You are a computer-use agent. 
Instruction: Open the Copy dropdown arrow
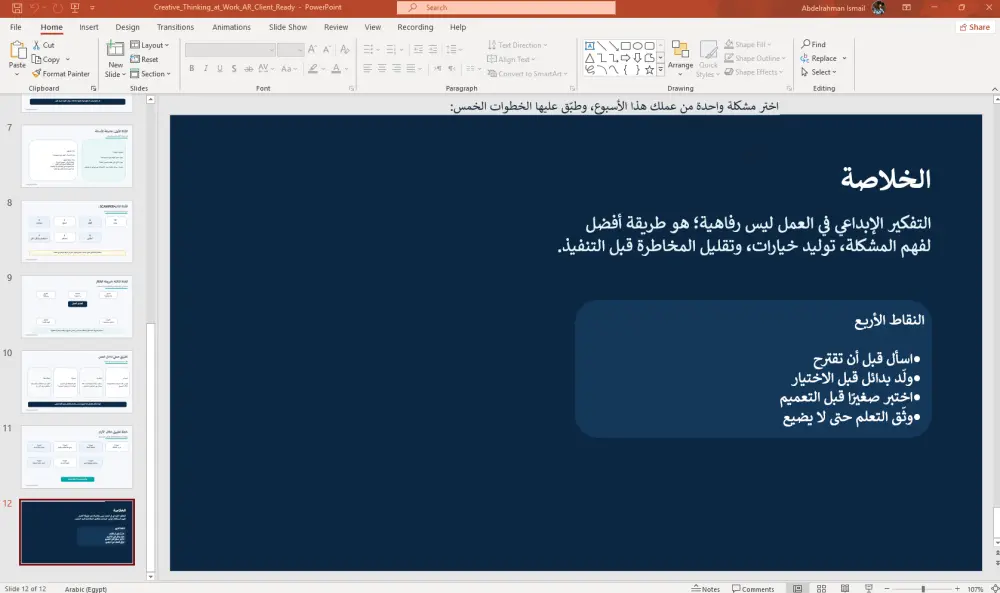(68, 59)
